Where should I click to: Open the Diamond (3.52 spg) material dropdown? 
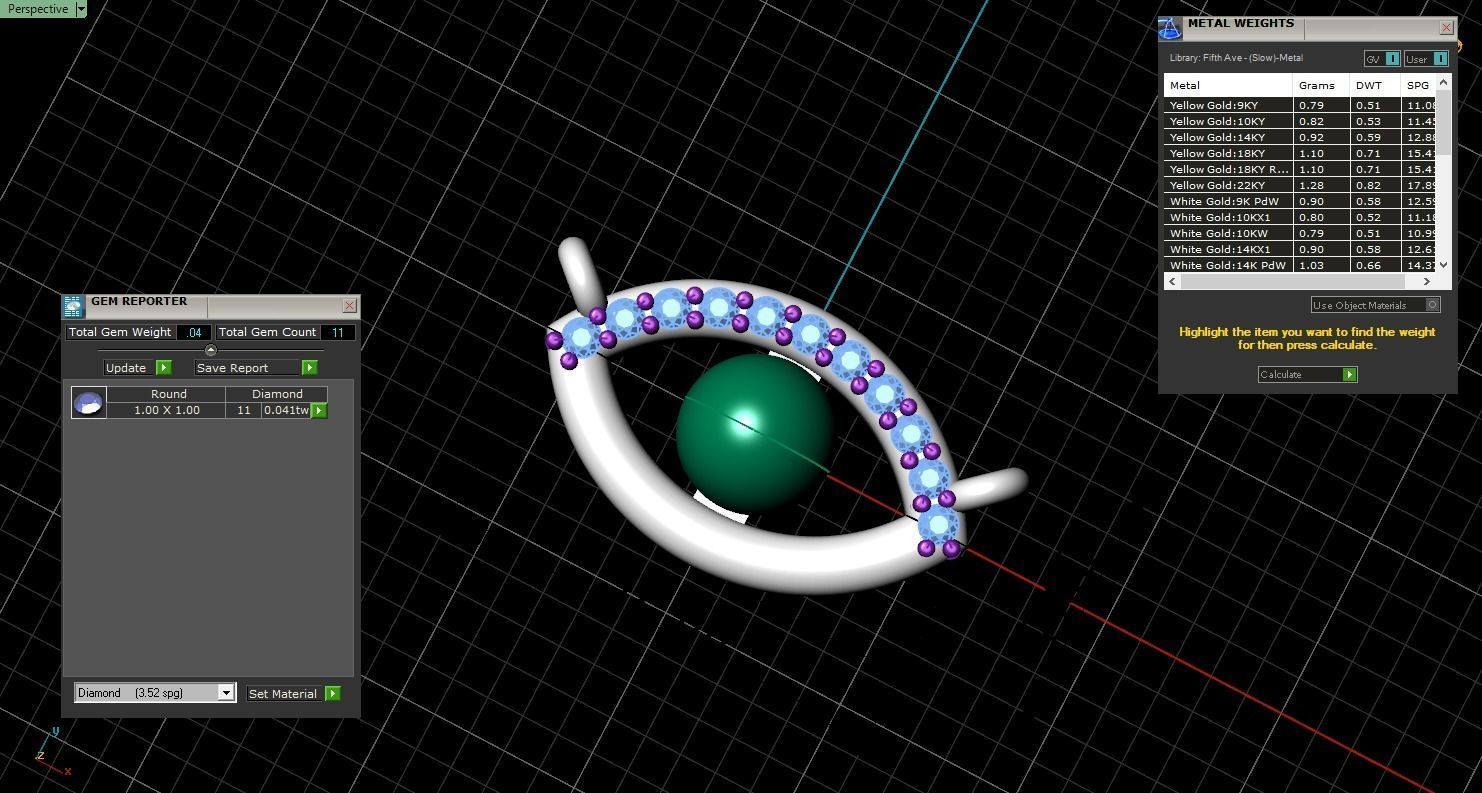click(155, 693)
